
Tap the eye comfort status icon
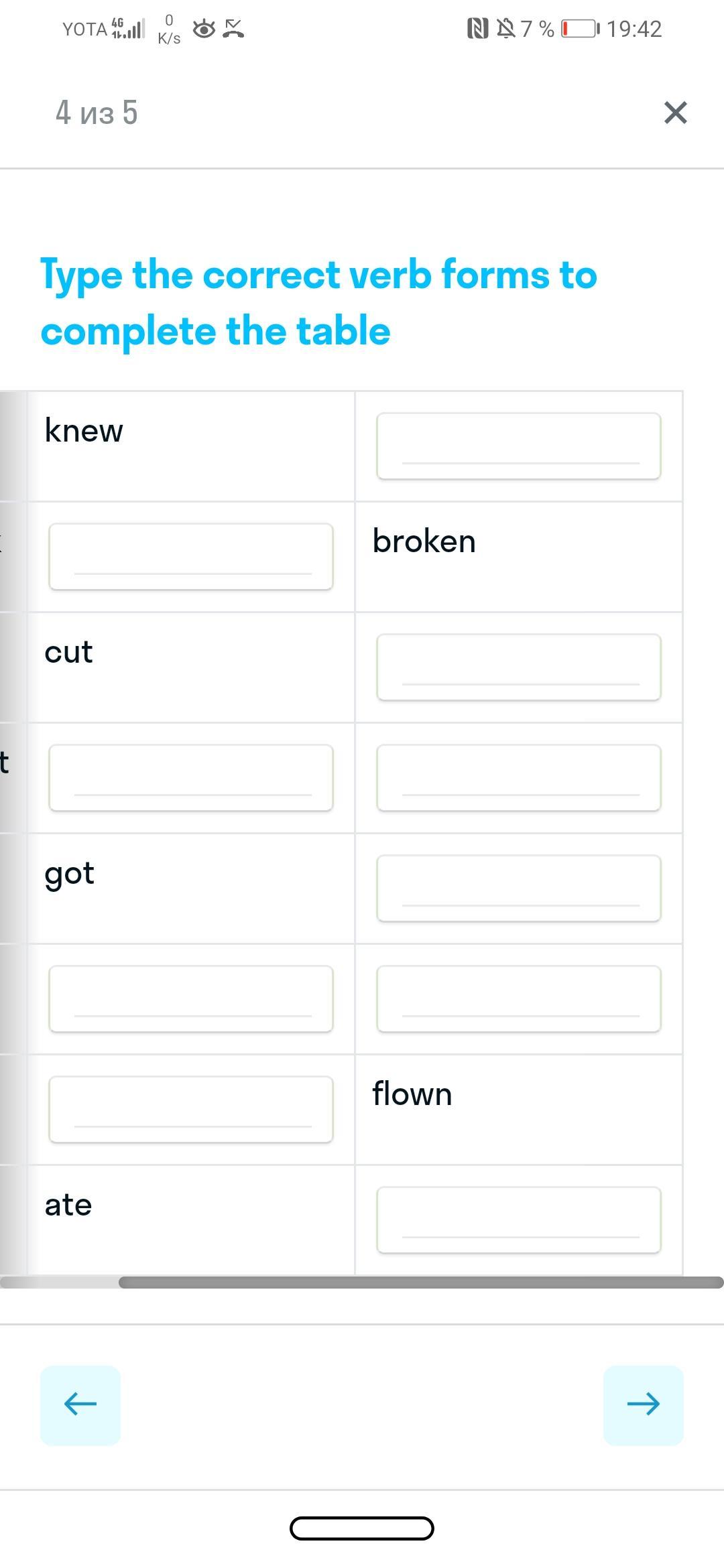pos(204,29)
